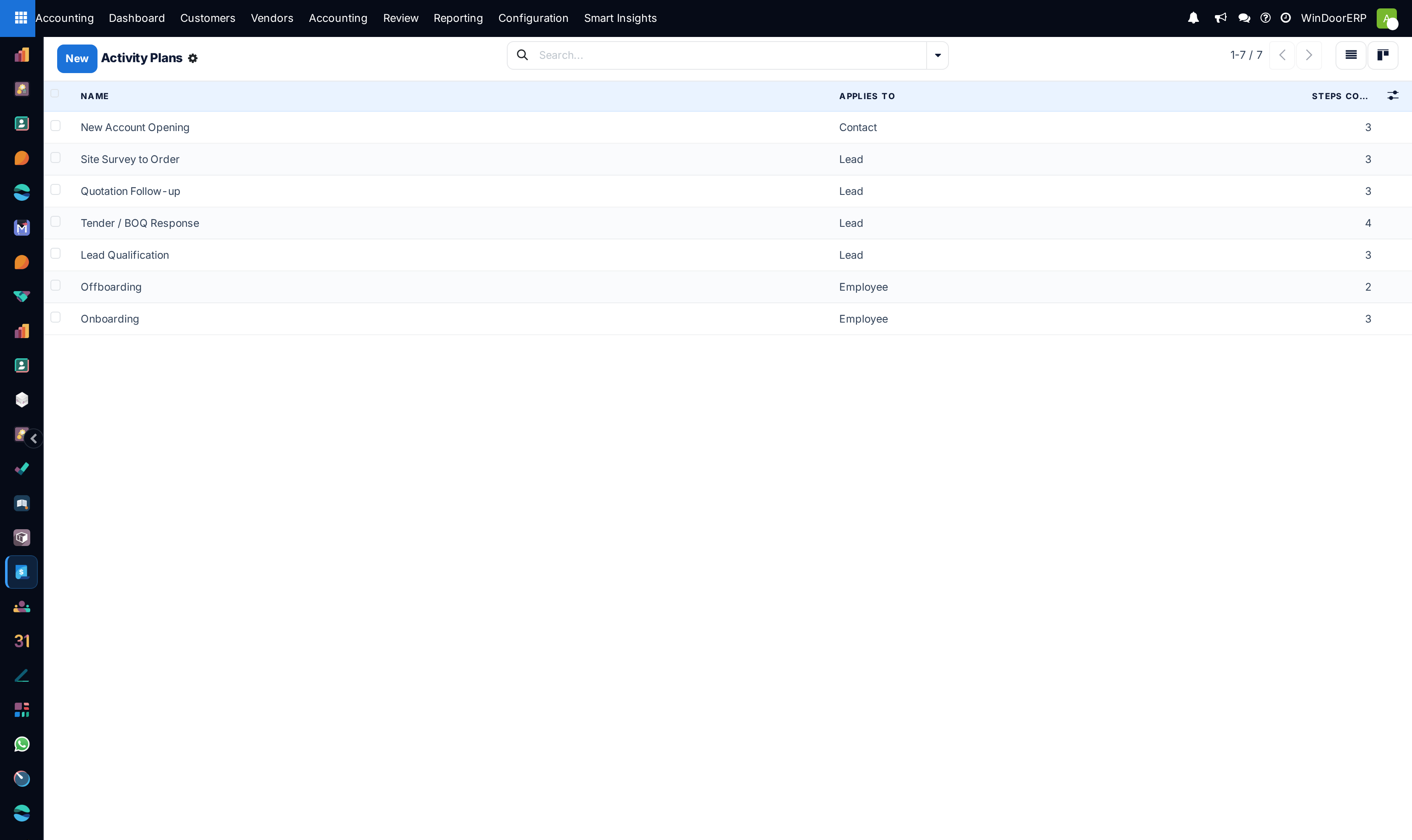Image resolution: width=1412 pixels, height=840 pixels.
Task: Click the Contact cell in Applies To
Action: (858, 127)
